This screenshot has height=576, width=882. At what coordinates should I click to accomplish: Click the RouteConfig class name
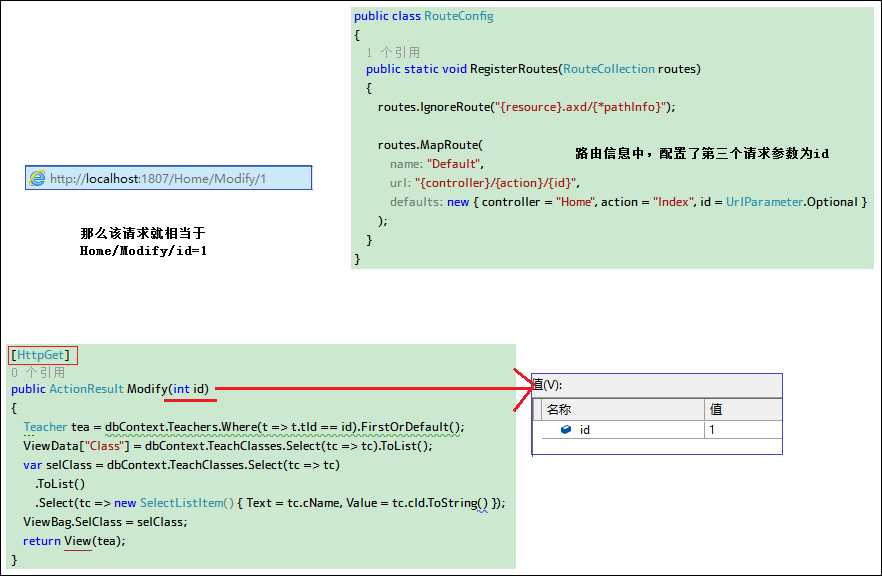pos(459,16)
